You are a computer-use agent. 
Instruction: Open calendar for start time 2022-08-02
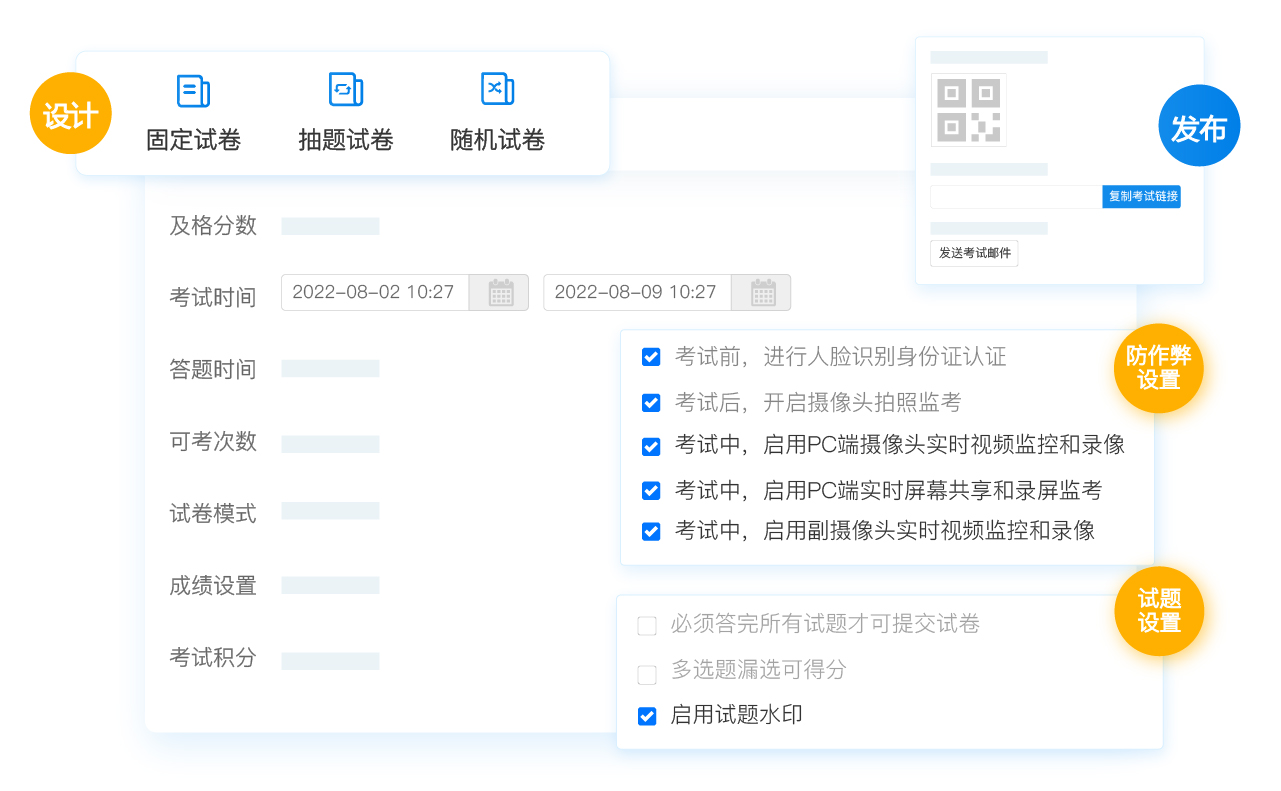click(x=500, y=293)
